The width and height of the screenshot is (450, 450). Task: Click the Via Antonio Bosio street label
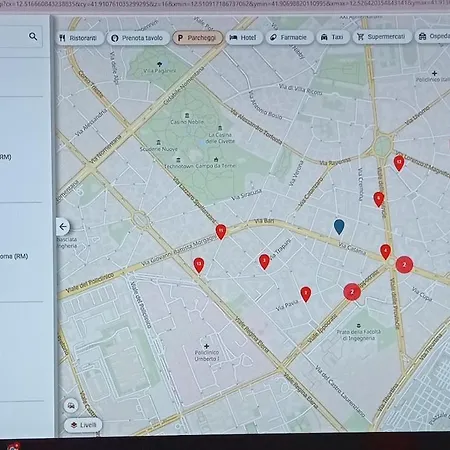(265, 106)
